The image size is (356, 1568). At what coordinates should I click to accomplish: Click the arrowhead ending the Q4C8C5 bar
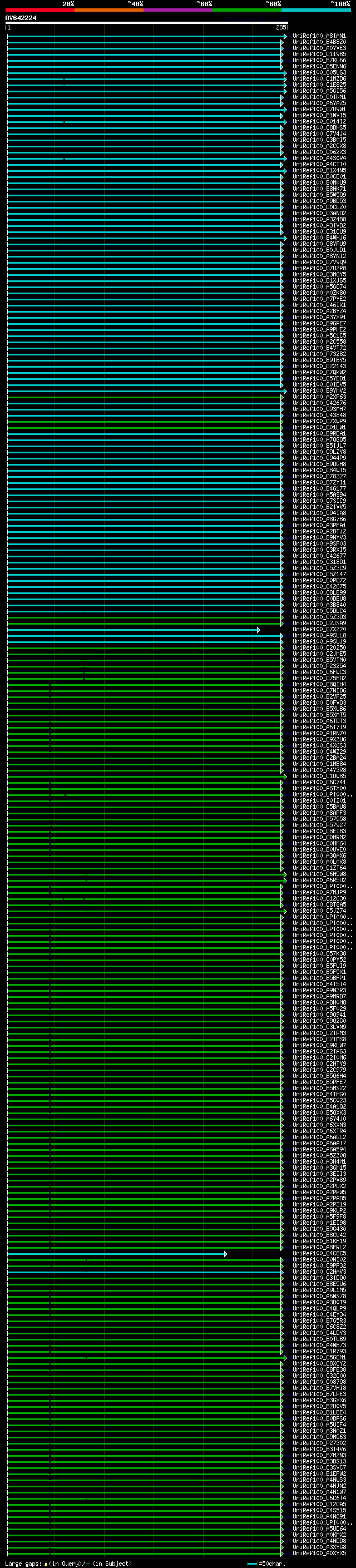tap(225, 1254)
